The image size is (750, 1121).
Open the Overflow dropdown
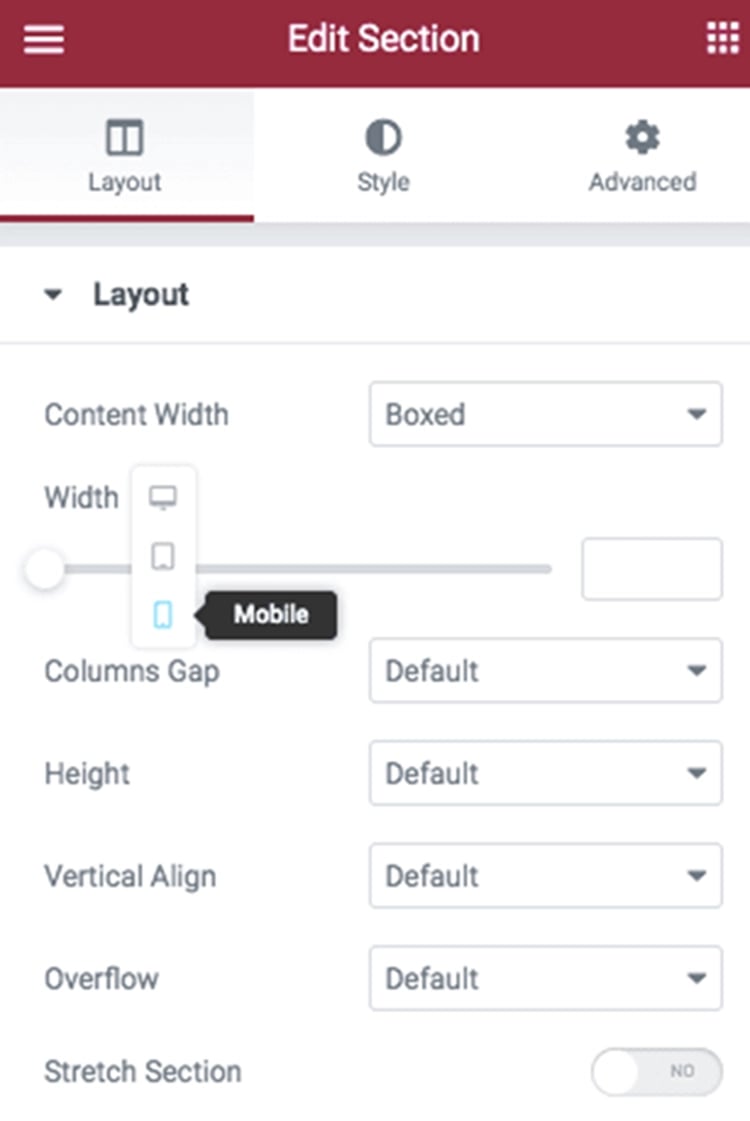click(546, 979)
